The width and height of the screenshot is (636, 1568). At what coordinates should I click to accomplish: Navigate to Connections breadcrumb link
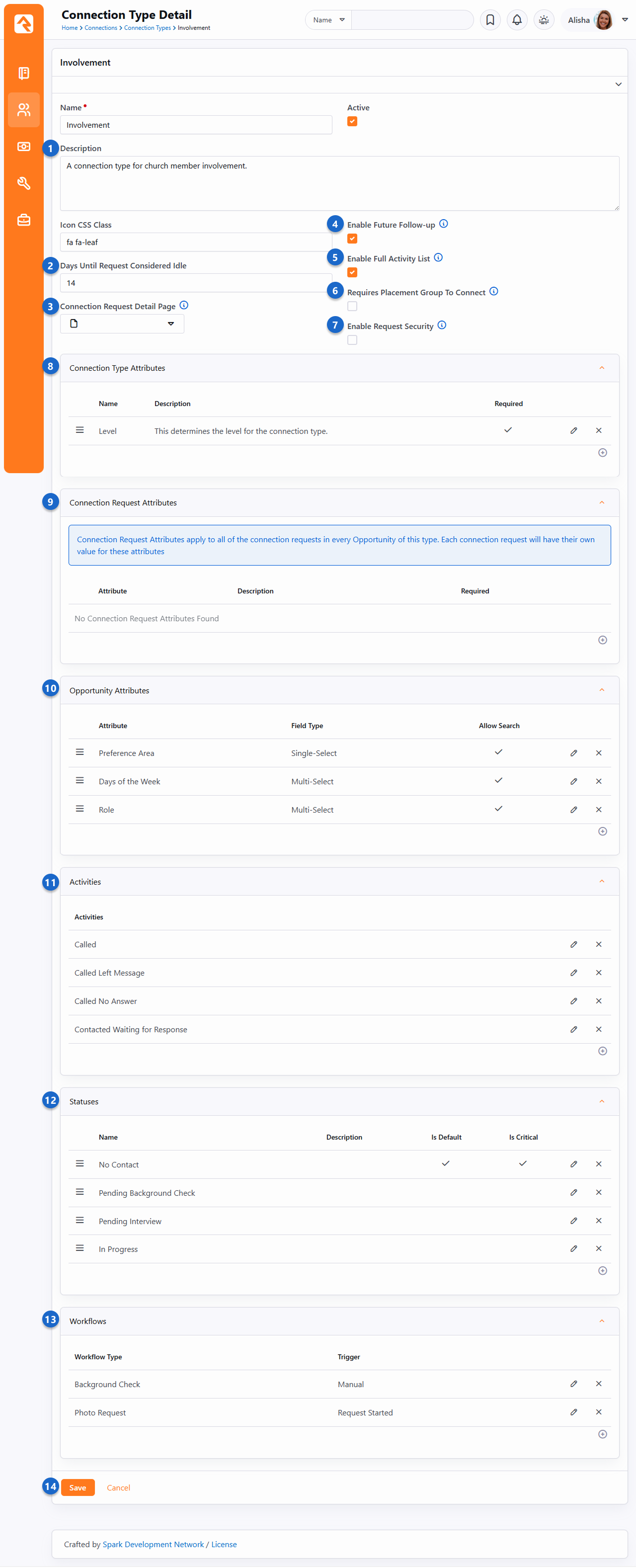[100, 28]
